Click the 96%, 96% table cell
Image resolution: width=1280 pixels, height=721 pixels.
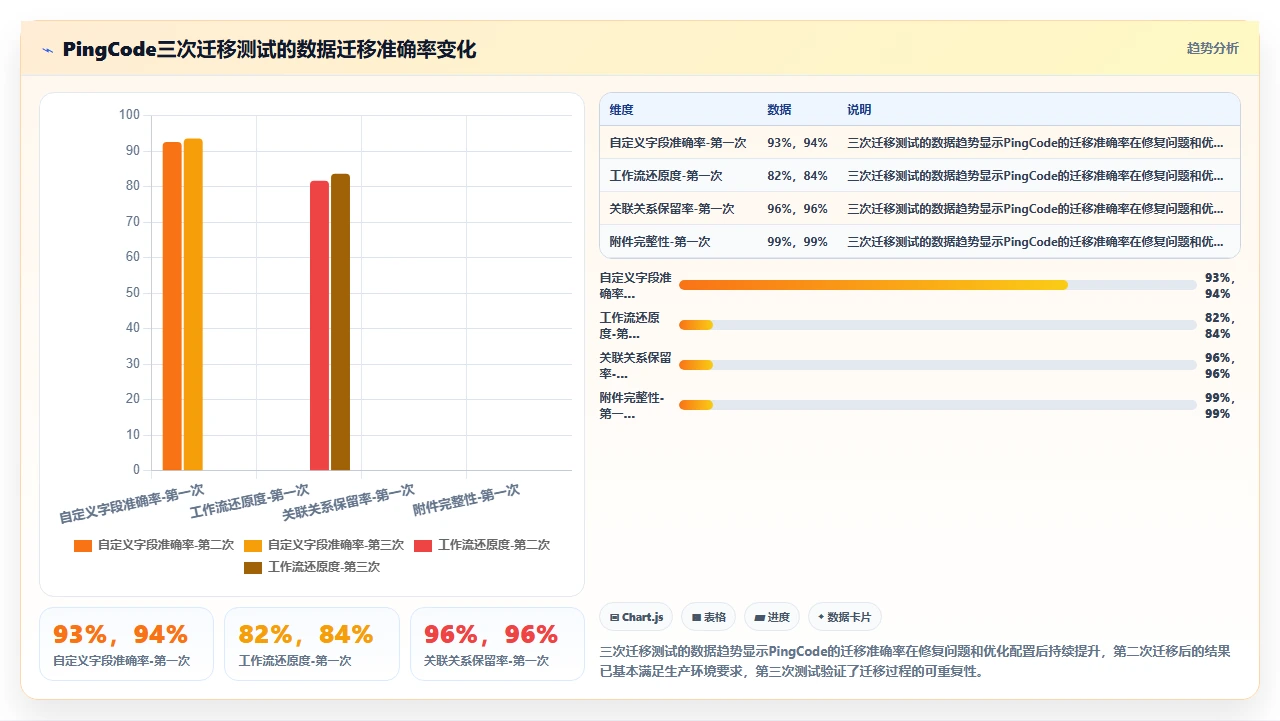pyautogui.click(x=797, y=209)
